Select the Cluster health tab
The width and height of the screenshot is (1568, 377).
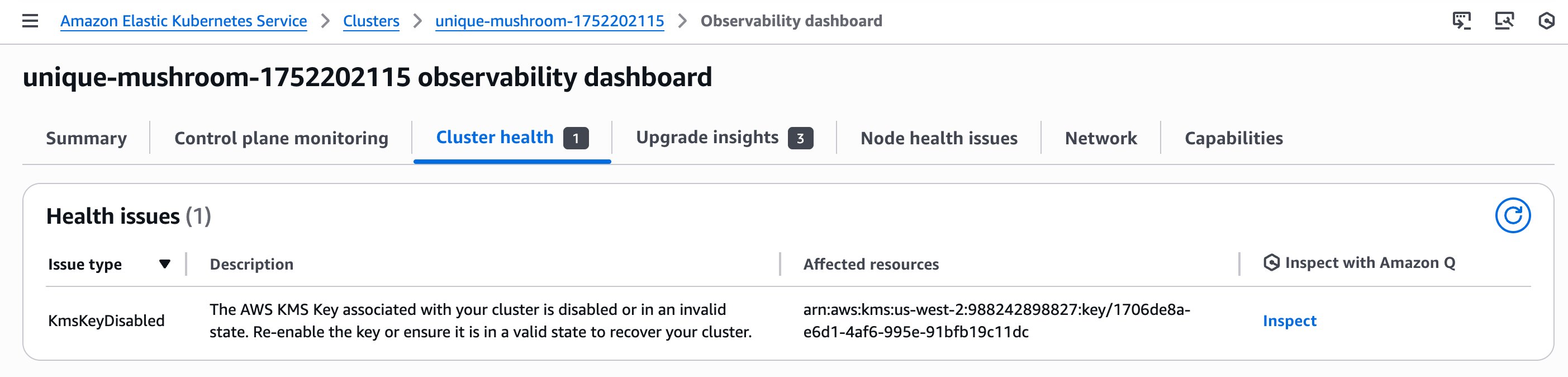coord(495,138)
